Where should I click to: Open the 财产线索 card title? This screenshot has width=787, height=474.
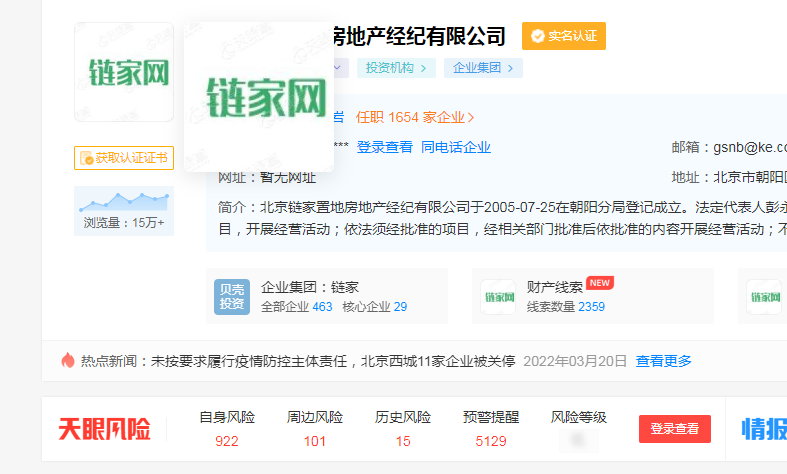click(x=555, y=287)
